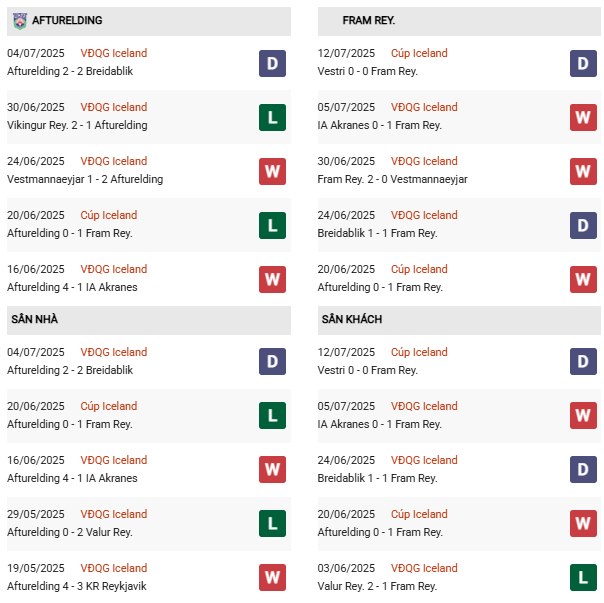
Task: Click W badge for Vestmannaeyjar 1-2 Afturelding
Action: (272, 171)
